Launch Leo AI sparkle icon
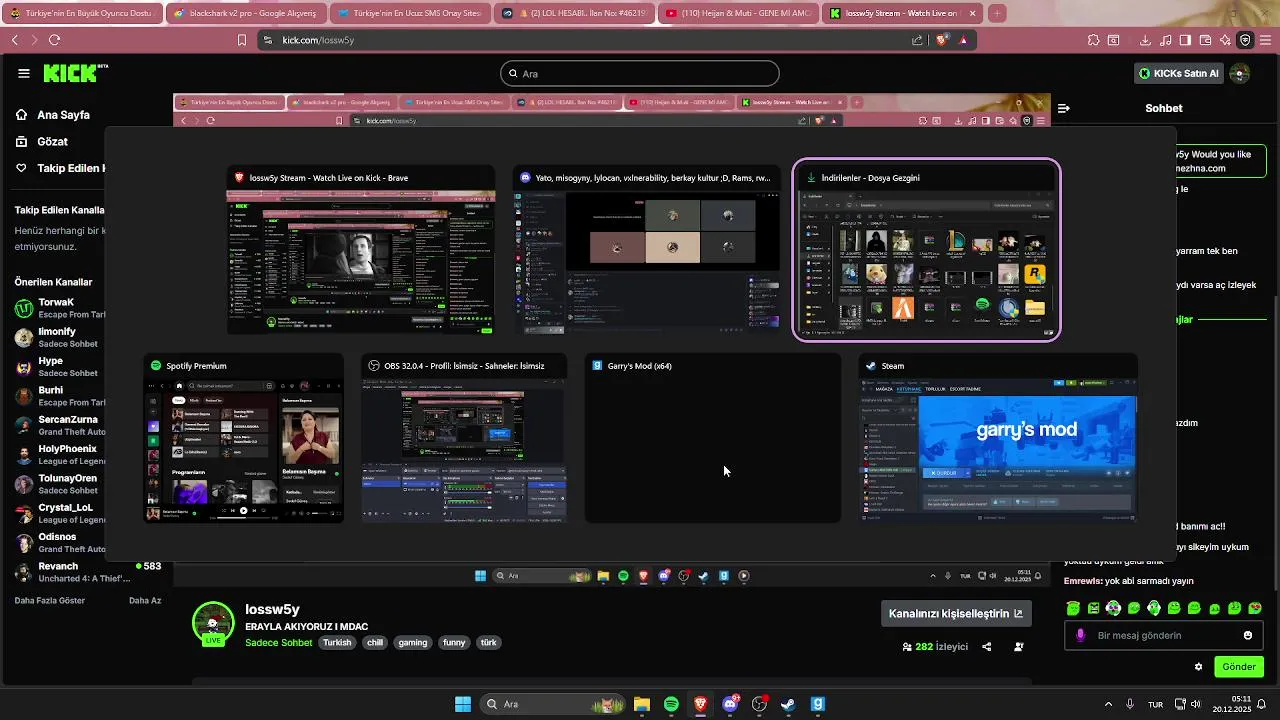The height and width of the screenshot is (720, 1280). tap(1225, 40)
